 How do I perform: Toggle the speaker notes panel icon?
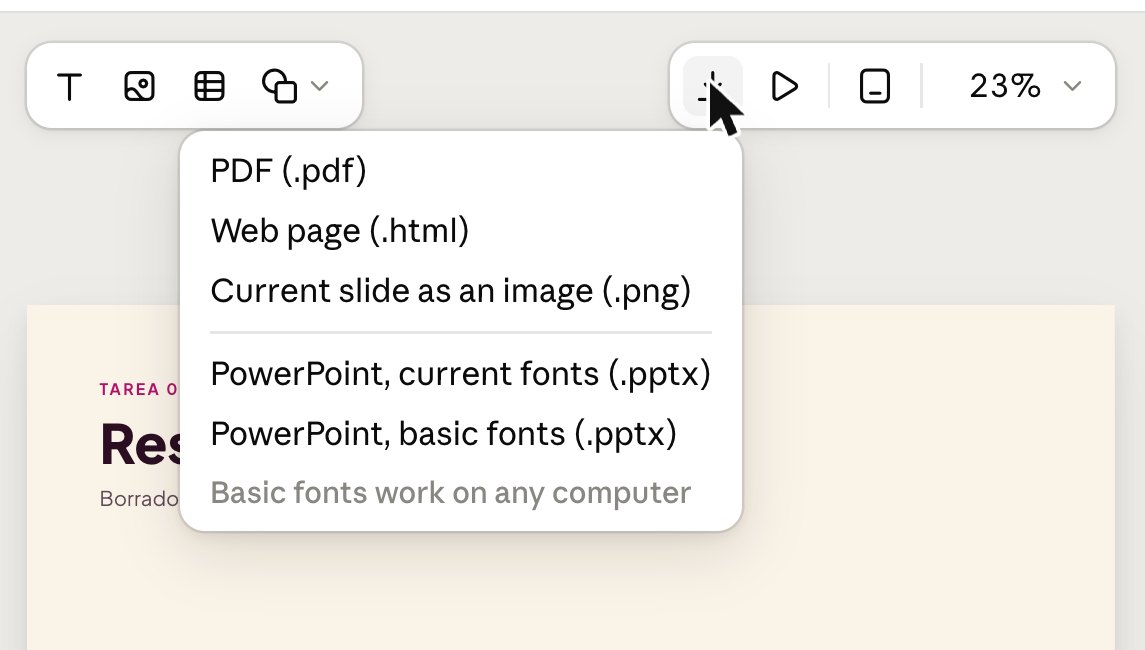coord(875,86)
